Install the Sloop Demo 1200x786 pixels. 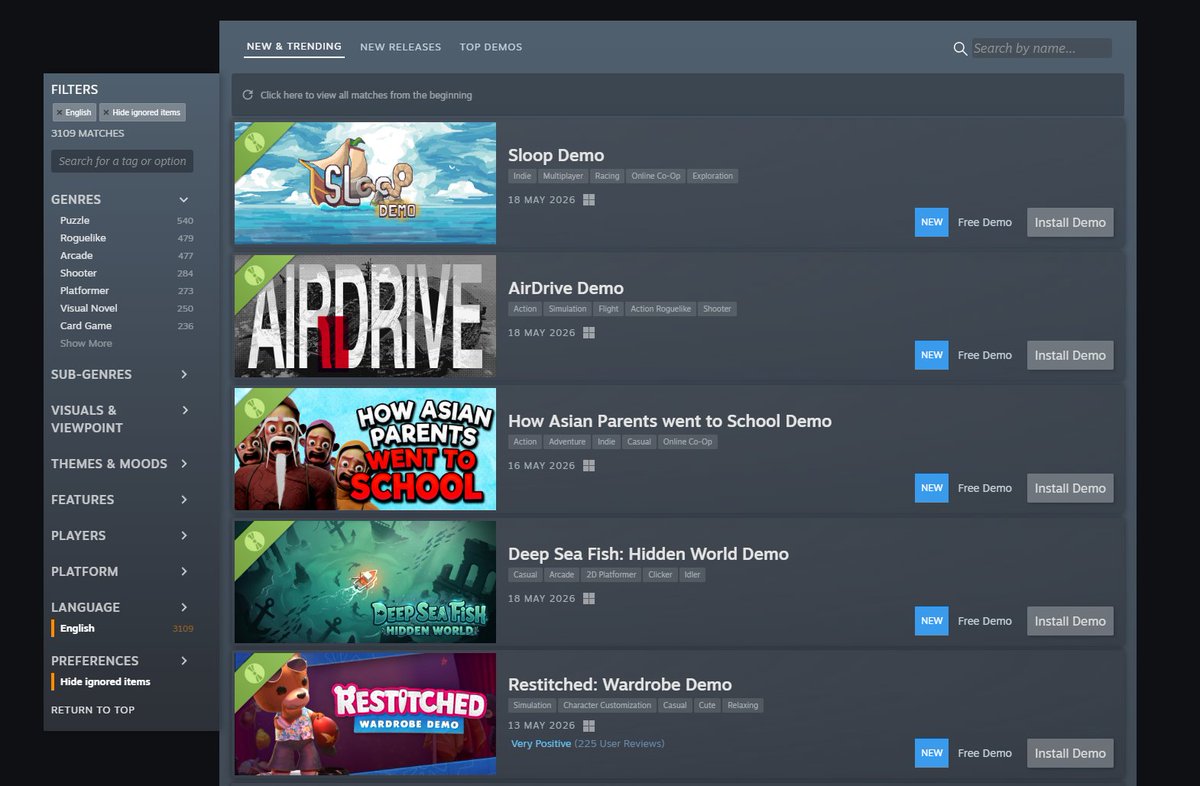coord(1070,222)
